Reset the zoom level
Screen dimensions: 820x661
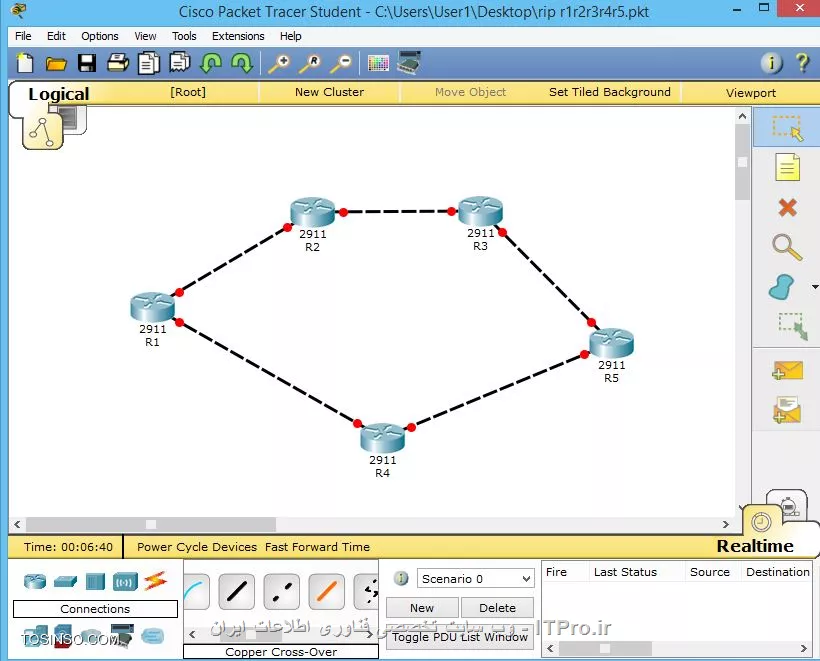[x=310, y=64]
